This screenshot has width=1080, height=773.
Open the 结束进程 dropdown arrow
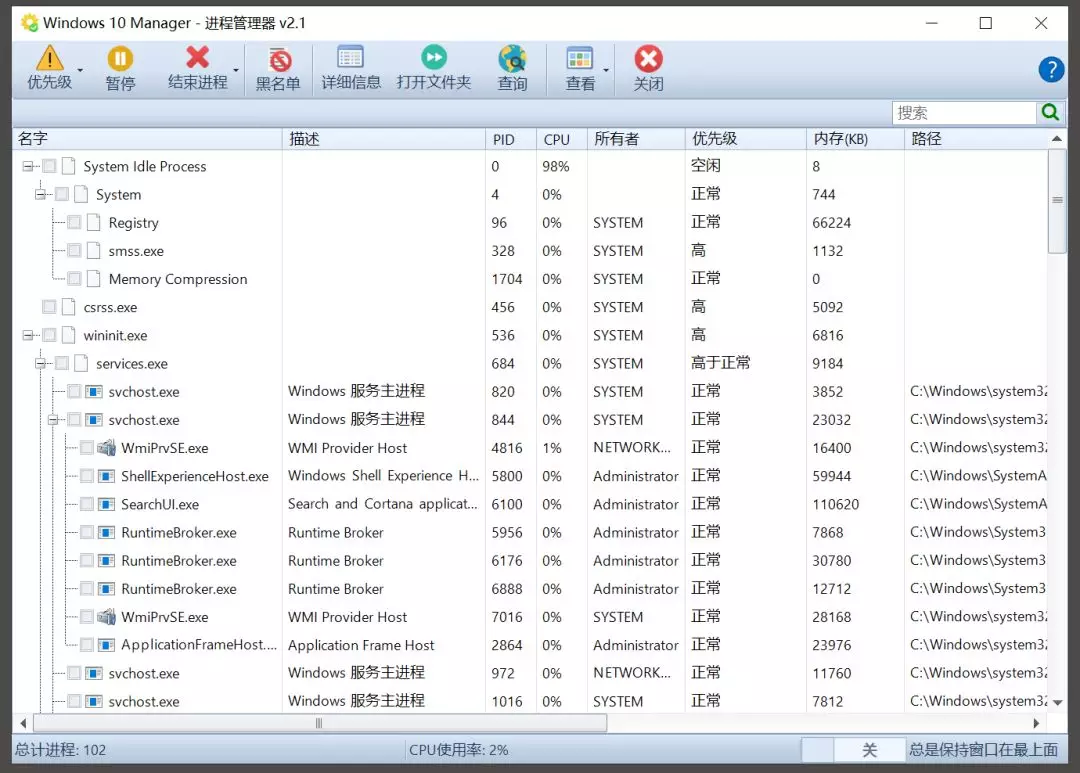pyautogui.click(x=236, y=70)
